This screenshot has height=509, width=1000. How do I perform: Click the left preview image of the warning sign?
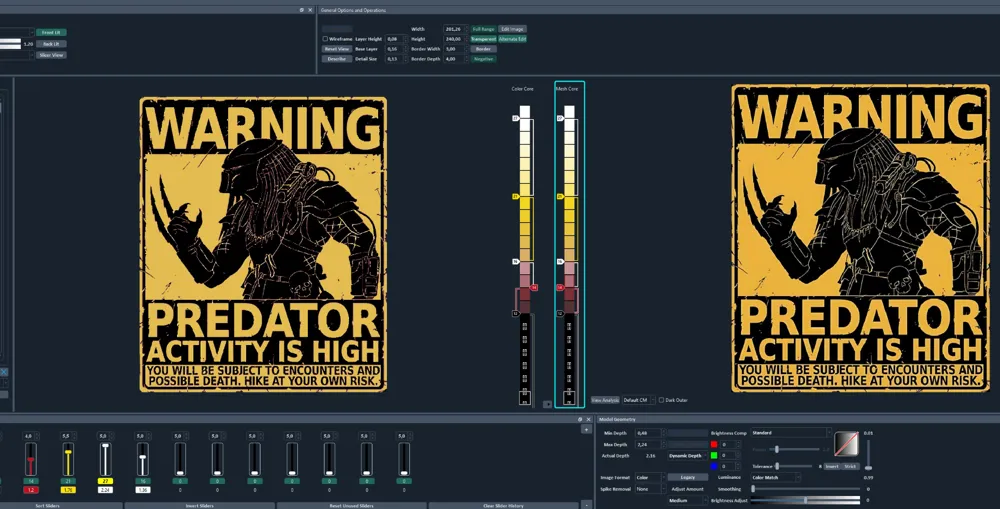tap(263, 244)
